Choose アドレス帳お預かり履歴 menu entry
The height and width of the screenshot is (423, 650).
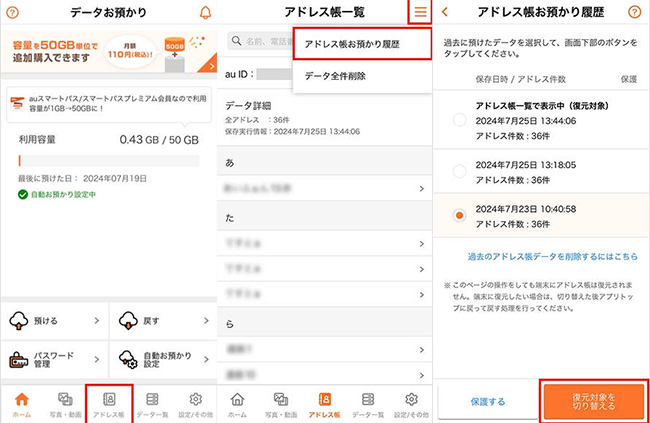[x=362, y=44]
